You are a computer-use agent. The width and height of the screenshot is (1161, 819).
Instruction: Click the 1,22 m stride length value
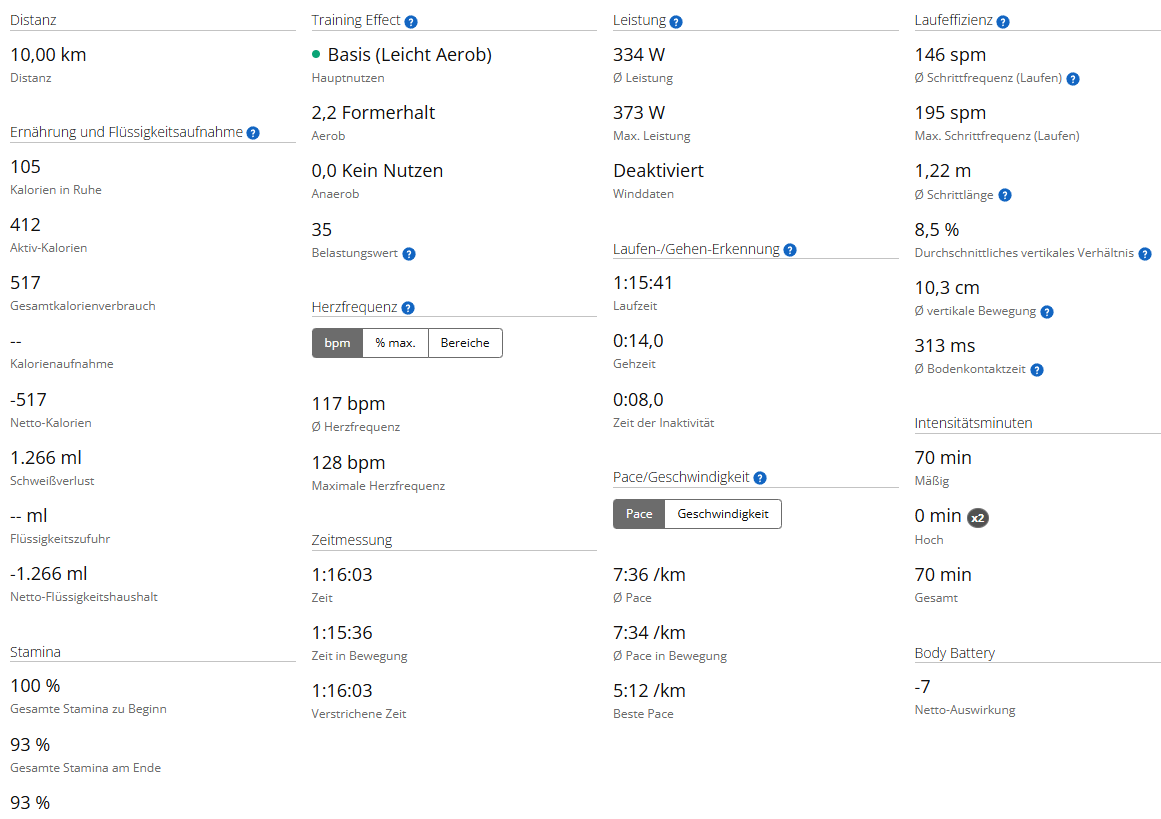943,171
